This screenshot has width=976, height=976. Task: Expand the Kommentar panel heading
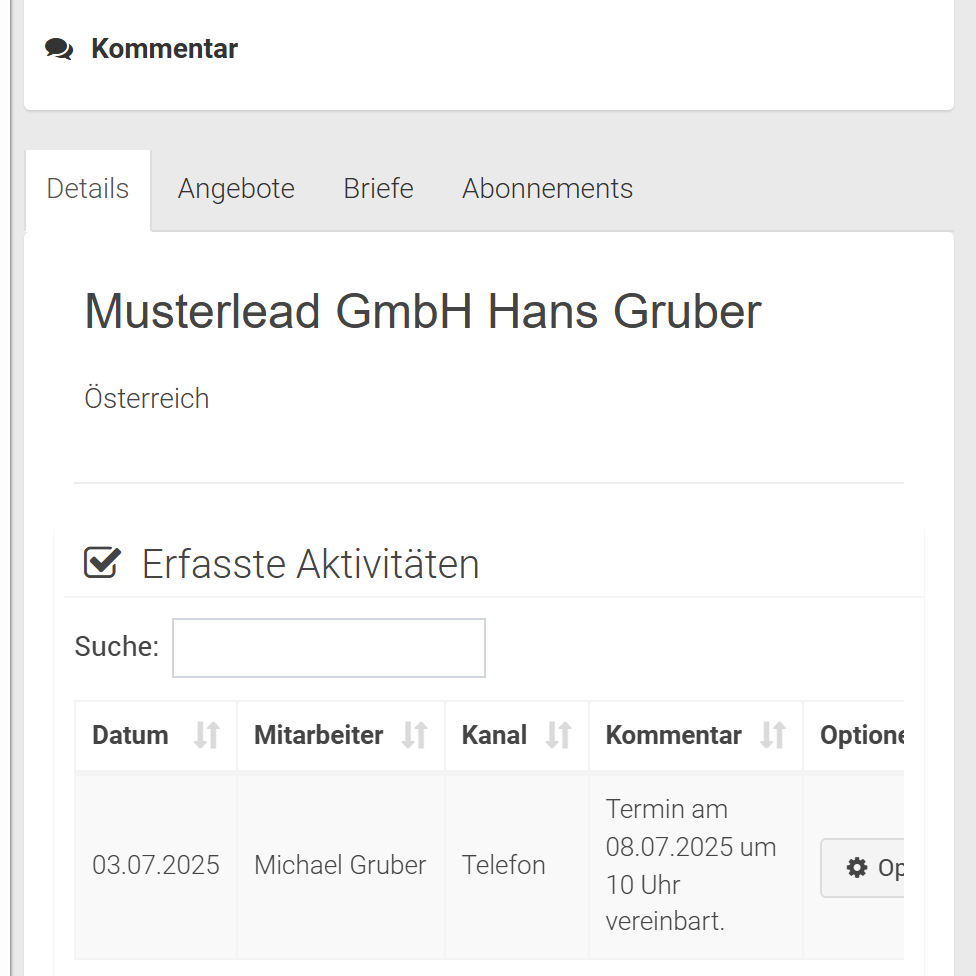coord(164,49)
